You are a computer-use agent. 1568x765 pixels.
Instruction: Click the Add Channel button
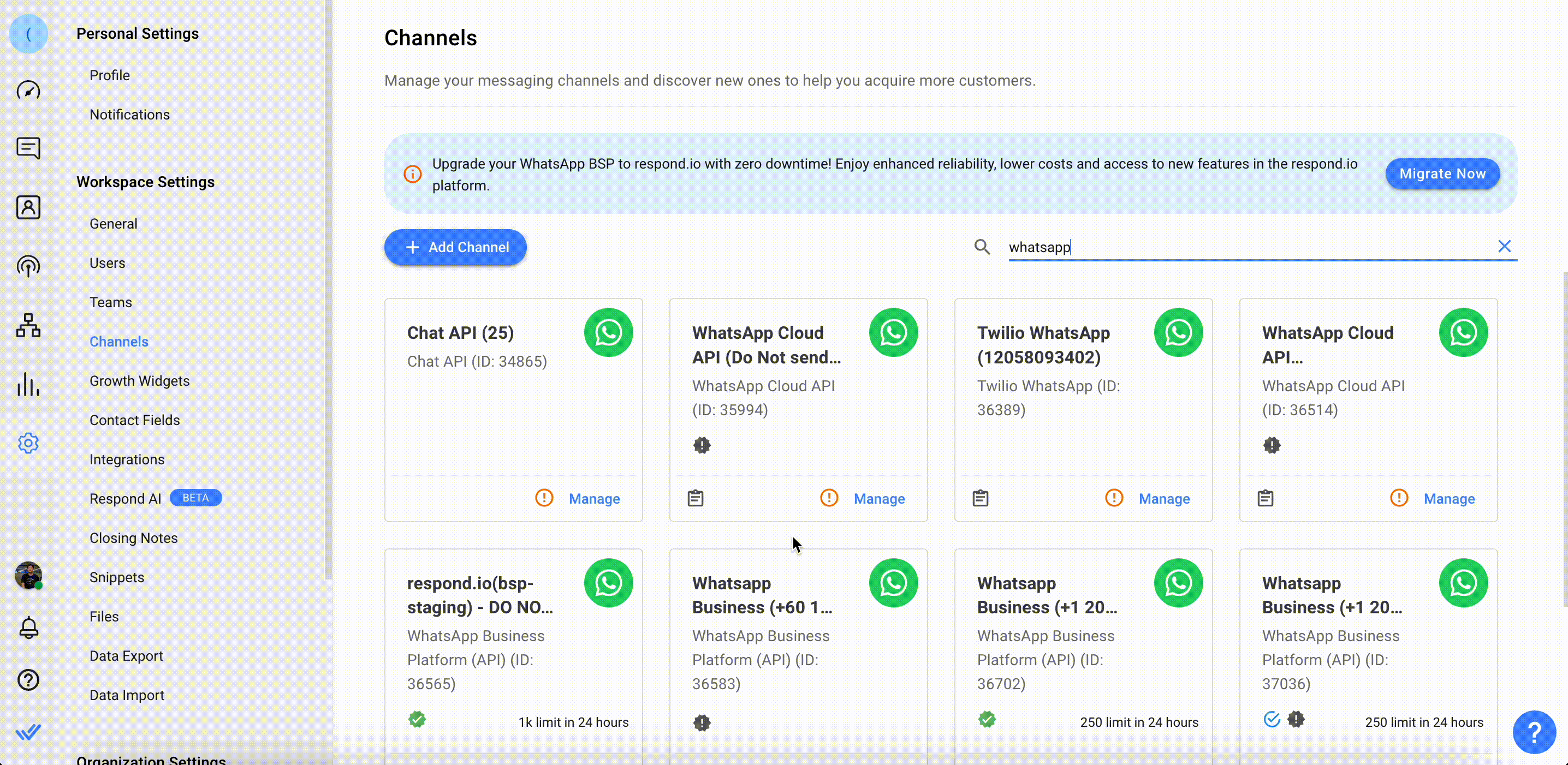click(455, 247)
